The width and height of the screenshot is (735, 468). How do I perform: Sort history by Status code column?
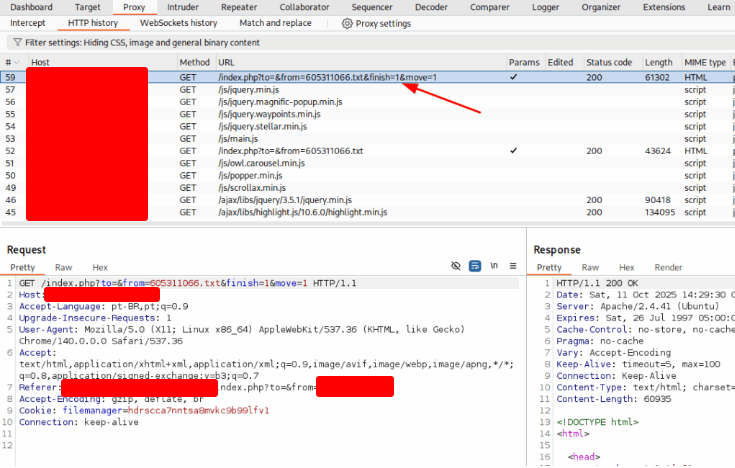608,63
